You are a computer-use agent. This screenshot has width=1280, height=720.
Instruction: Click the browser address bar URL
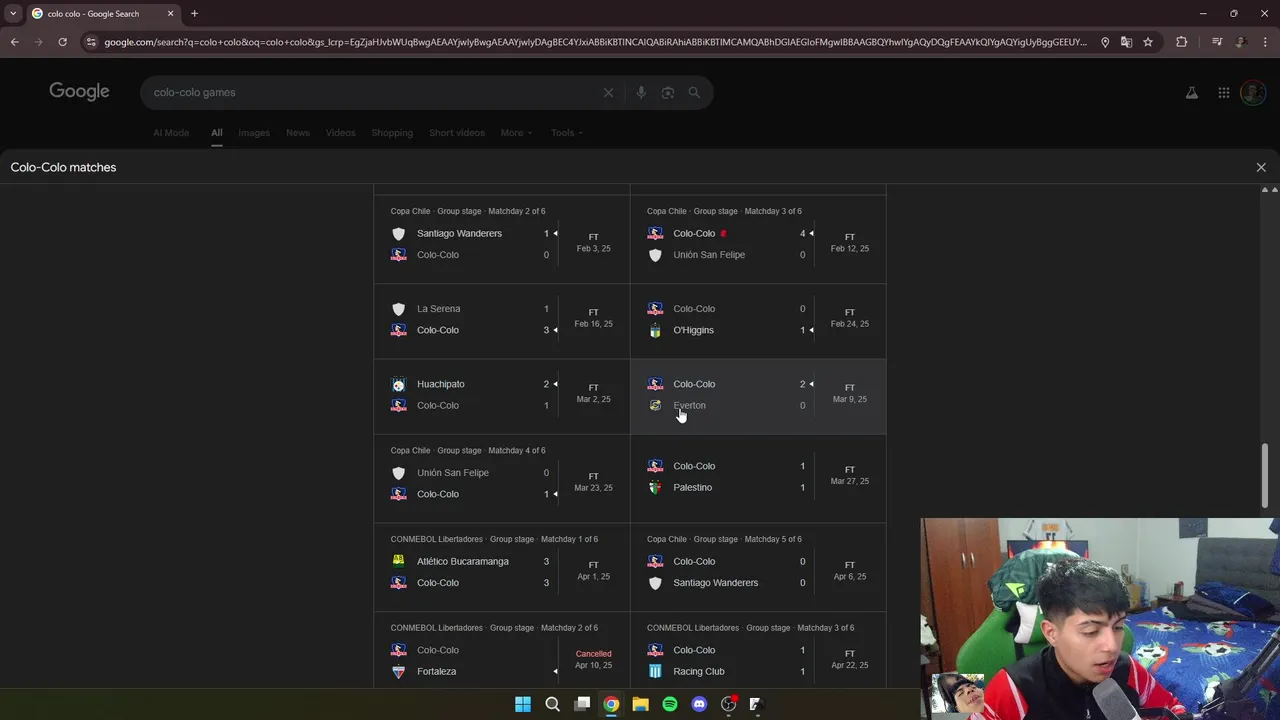[595, 42]
